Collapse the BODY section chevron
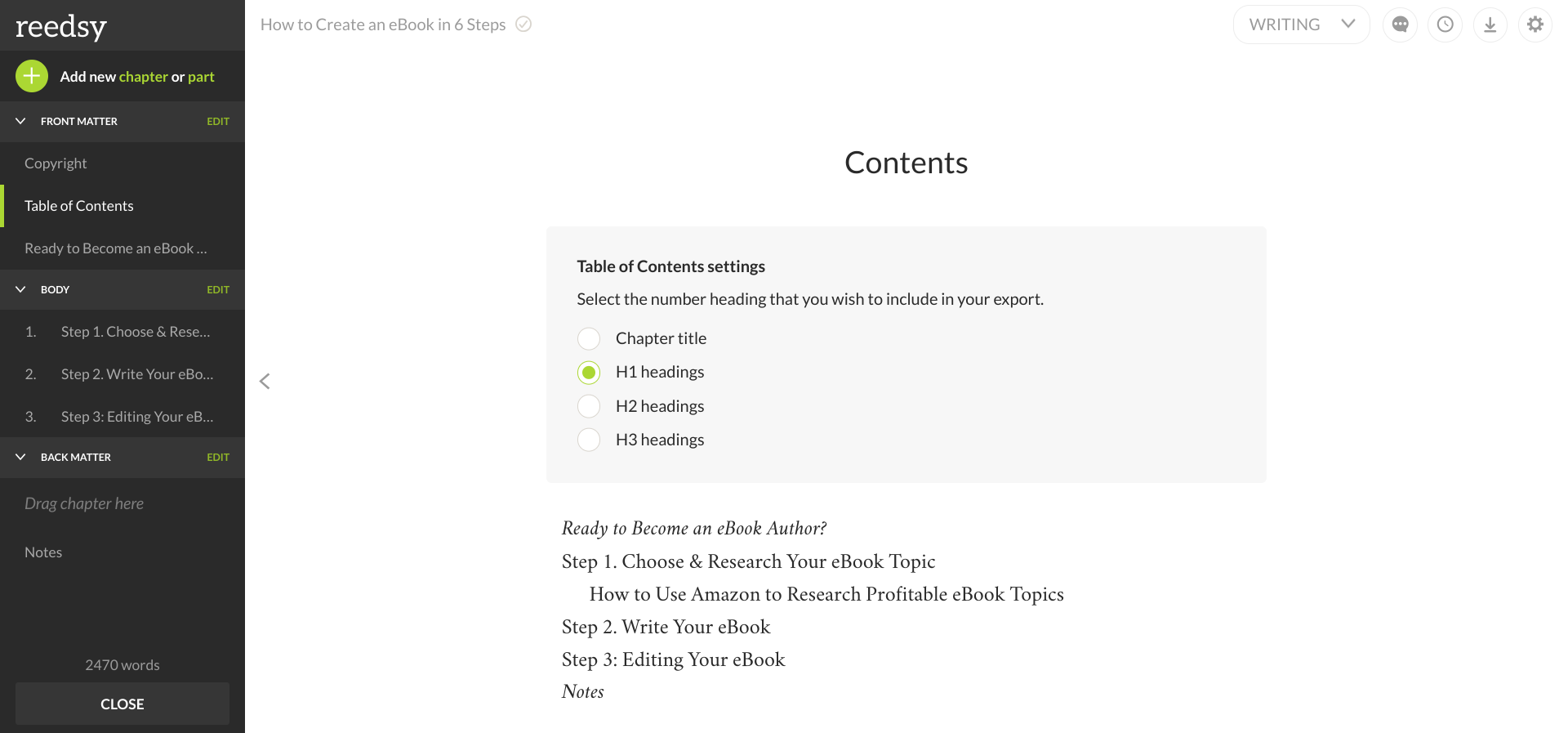1568x733 pixels. pos(20,289)
